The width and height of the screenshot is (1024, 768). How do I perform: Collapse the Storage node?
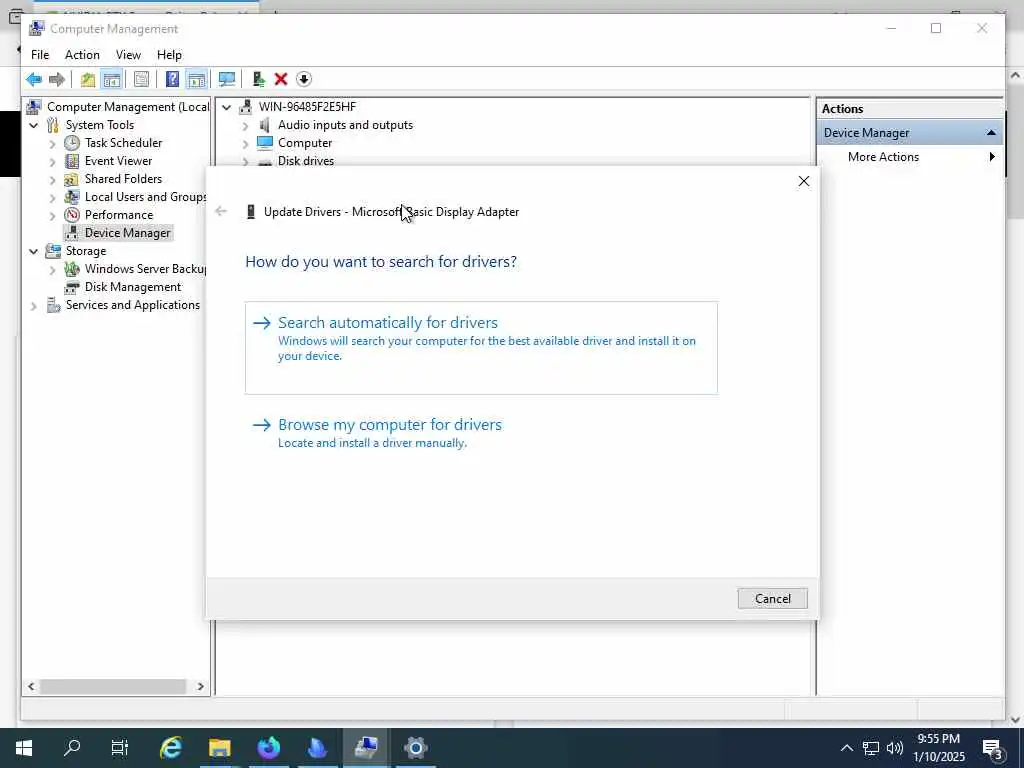[x=33, y=251]
